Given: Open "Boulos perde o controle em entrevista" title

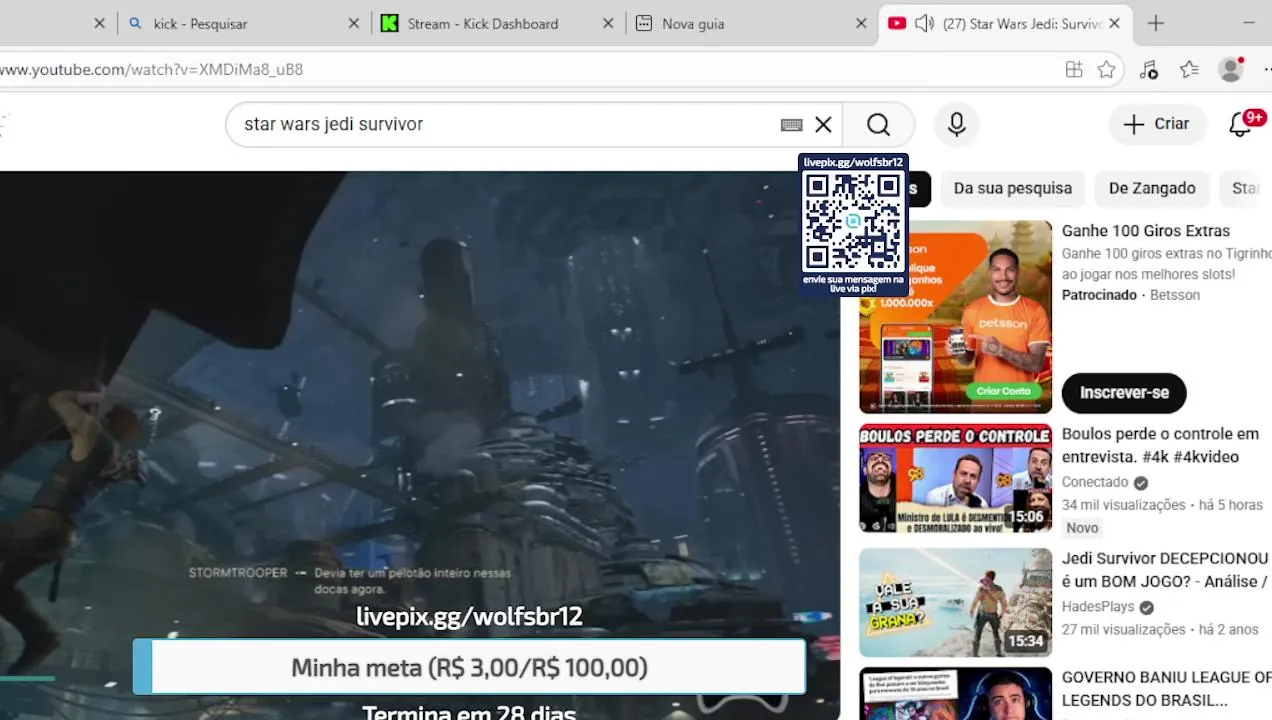Looking at the screenshot, I should [1160, 445].
